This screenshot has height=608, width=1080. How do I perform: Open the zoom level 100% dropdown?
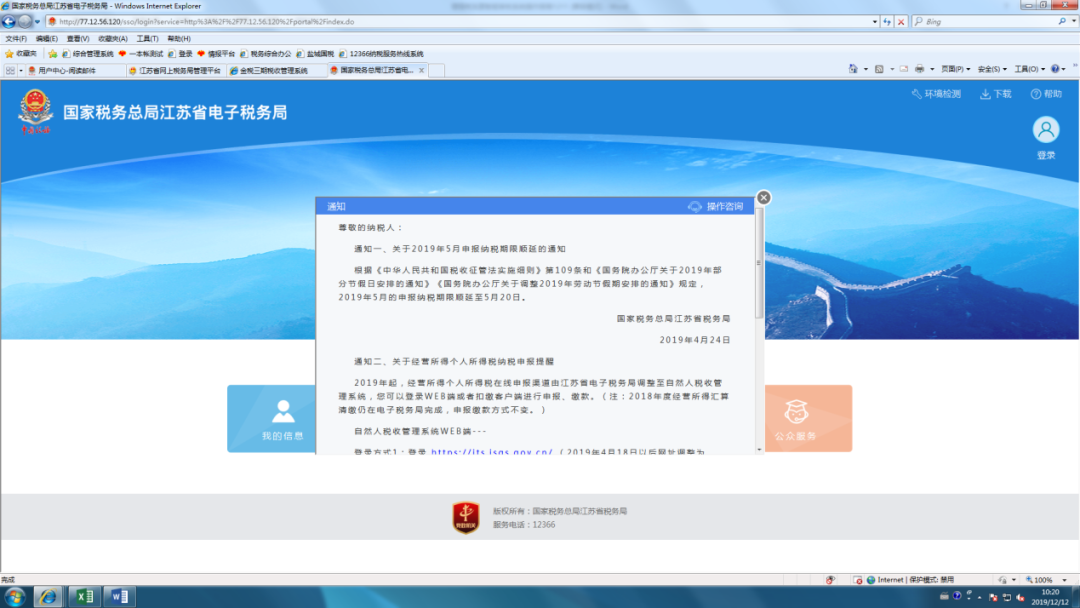point(1066,580)
